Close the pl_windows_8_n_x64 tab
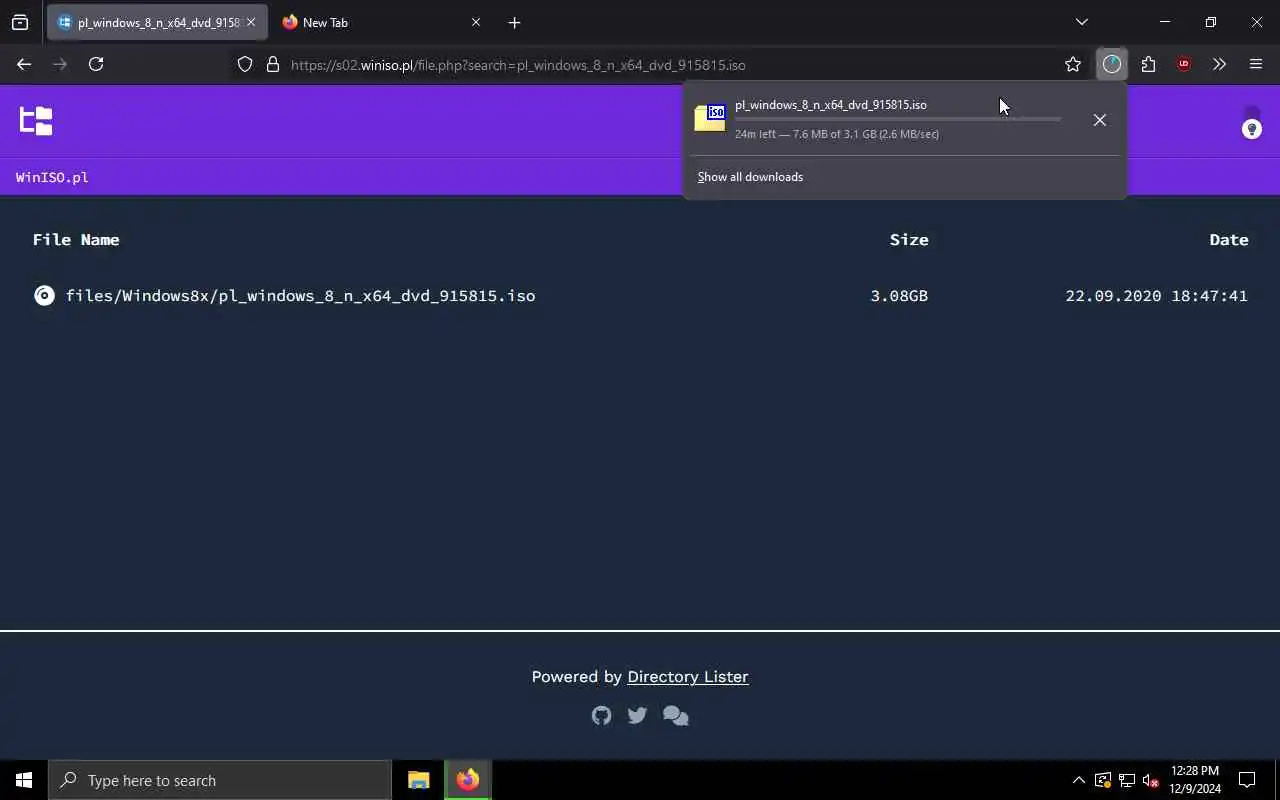 click(x=251, y=22)
